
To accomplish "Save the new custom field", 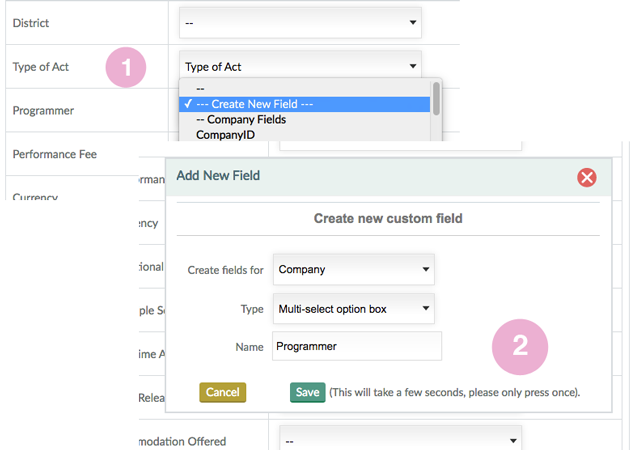I will point(307,392).
